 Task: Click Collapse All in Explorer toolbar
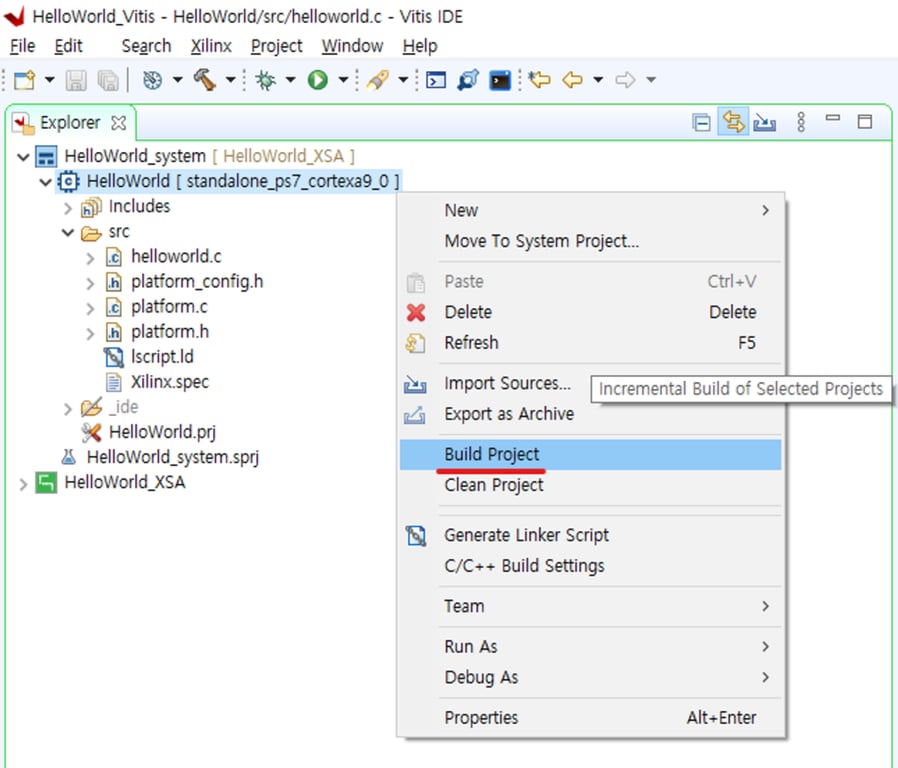click(x=702, y=123)
